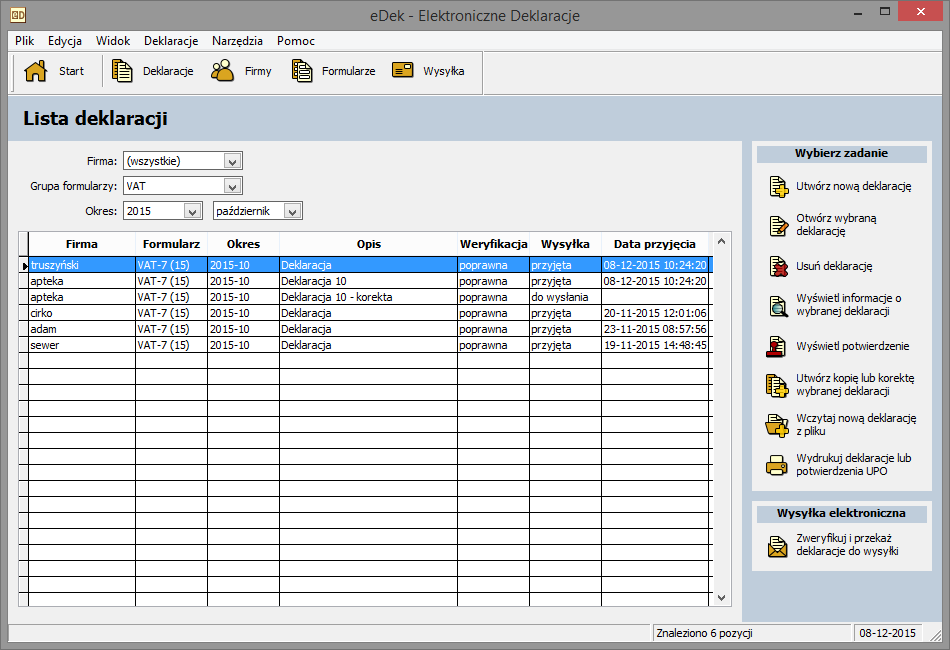Image resolution: width=950 pixels, height=650 pixels.
Task: Click Wczytaj nową deklarację z pliku text
Action: pos(856,425)
